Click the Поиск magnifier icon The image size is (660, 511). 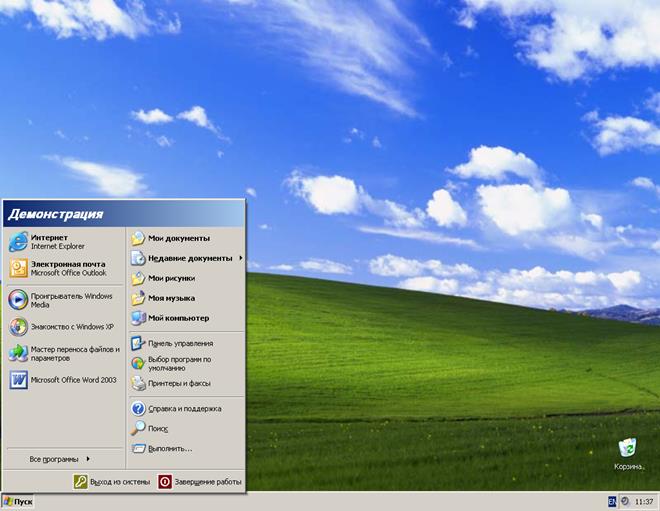138,428
